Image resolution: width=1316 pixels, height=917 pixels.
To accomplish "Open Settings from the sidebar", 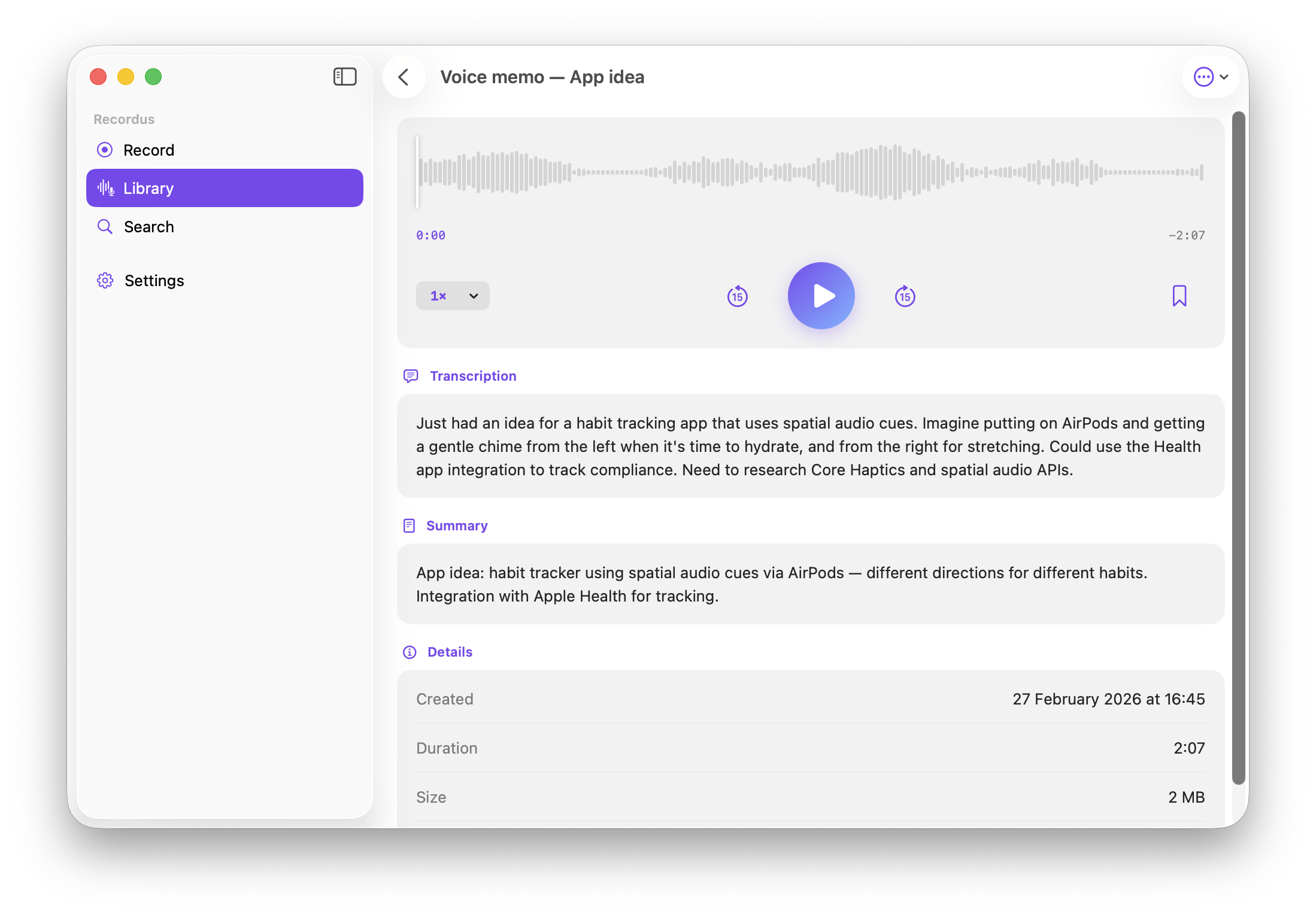I will [x=154, y=280].
